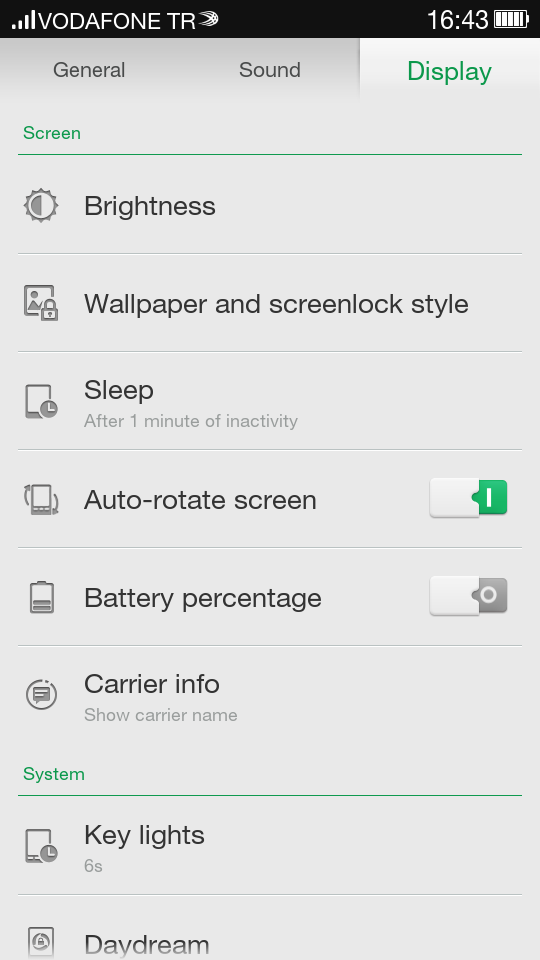Switch to the General tab
Image resolution: width=540 pixels, height=960 pixels.
point(89,70)
